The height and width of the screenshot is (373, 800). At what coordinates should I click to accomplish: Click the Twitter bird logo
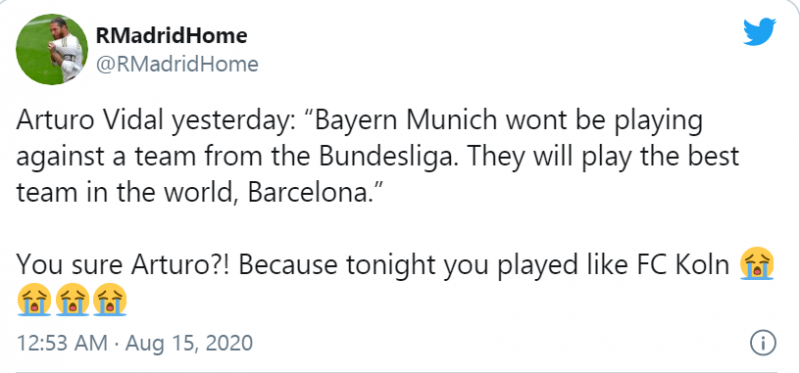(x=759, y=32)
